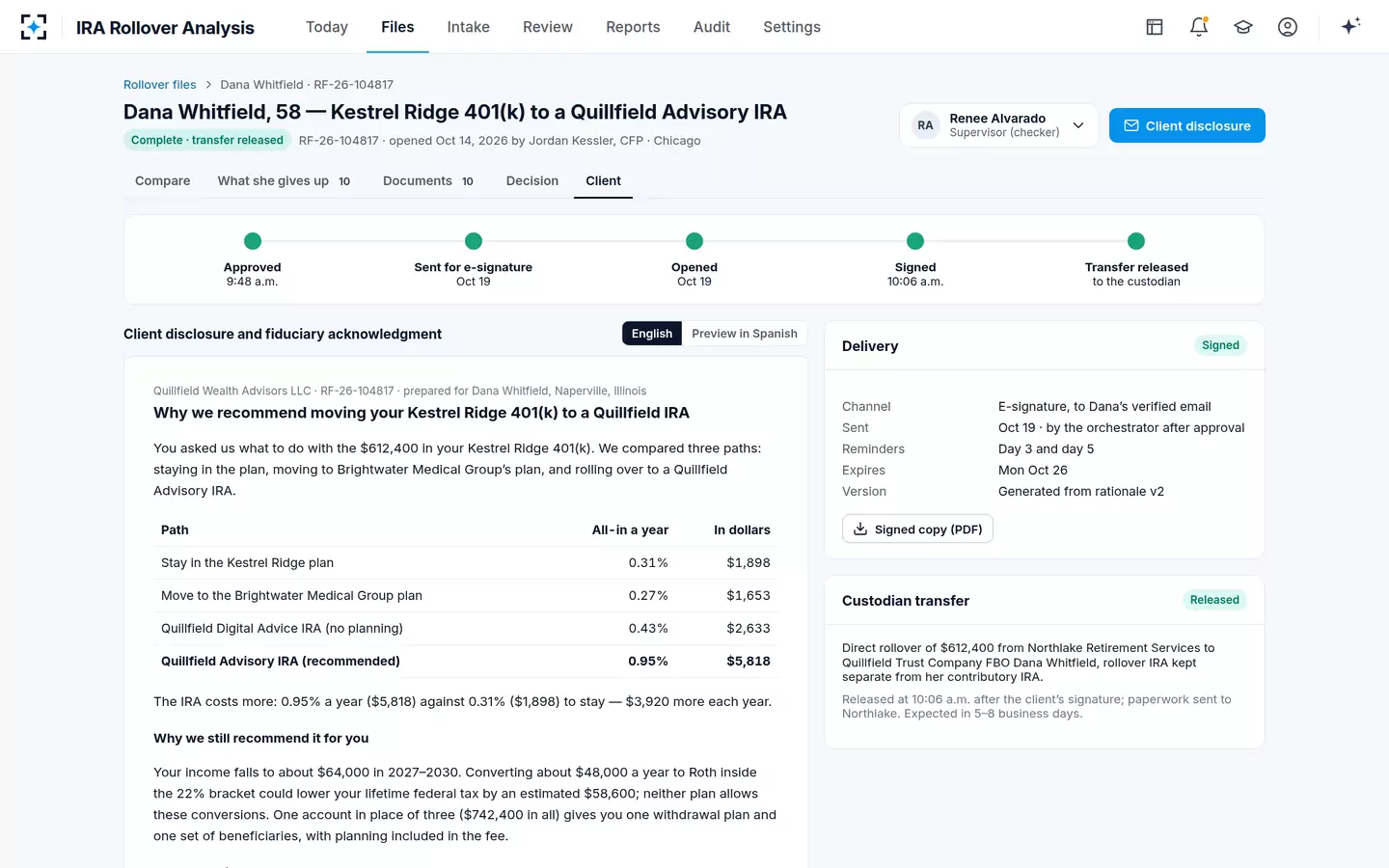Select the Stay in the Kestrel Ridge plan row
Screen dimensions: 1389x868
pos(466,563)
